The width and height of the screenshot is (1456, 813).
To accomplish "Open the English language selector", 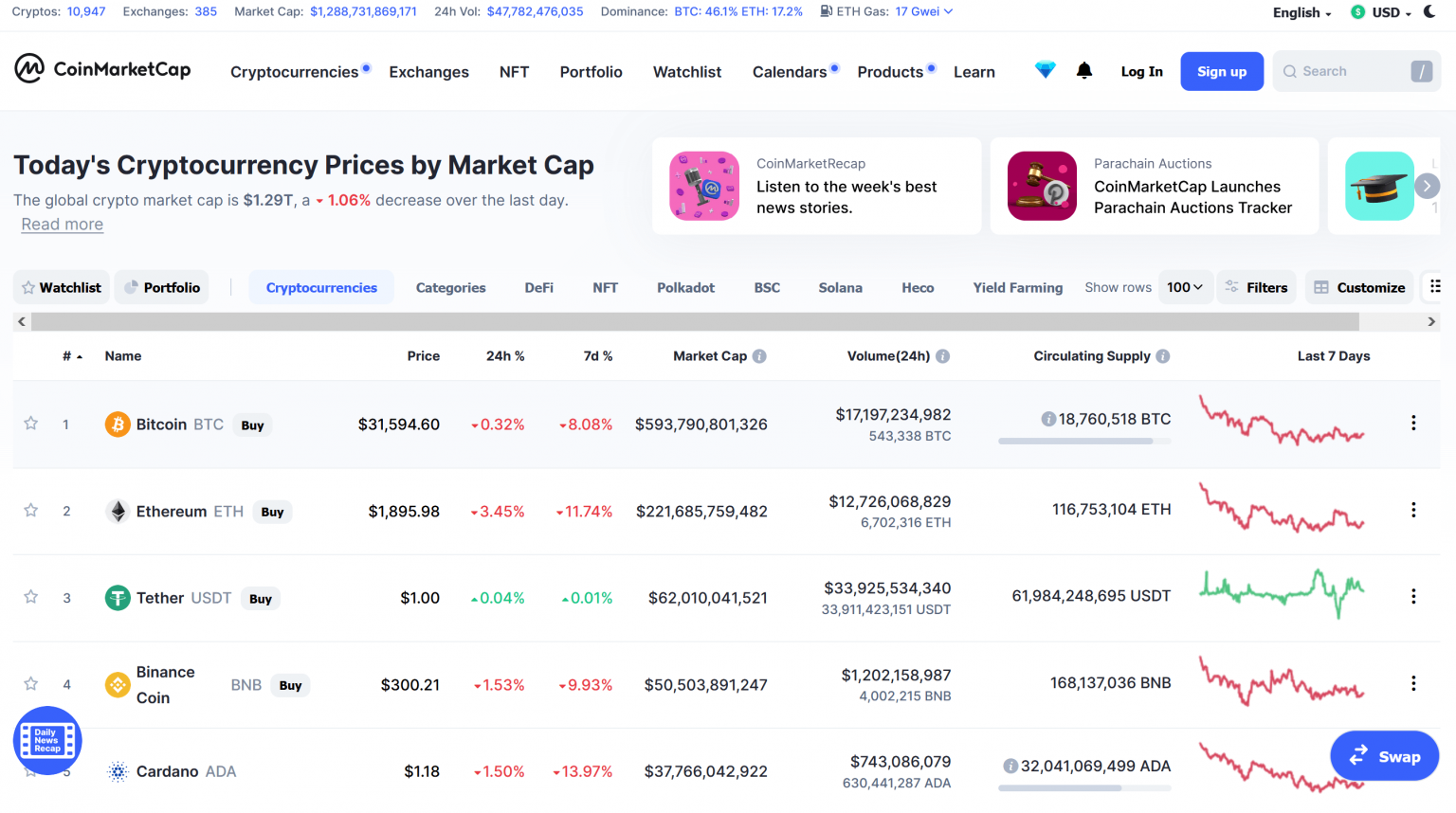I will click(1301, 12).
